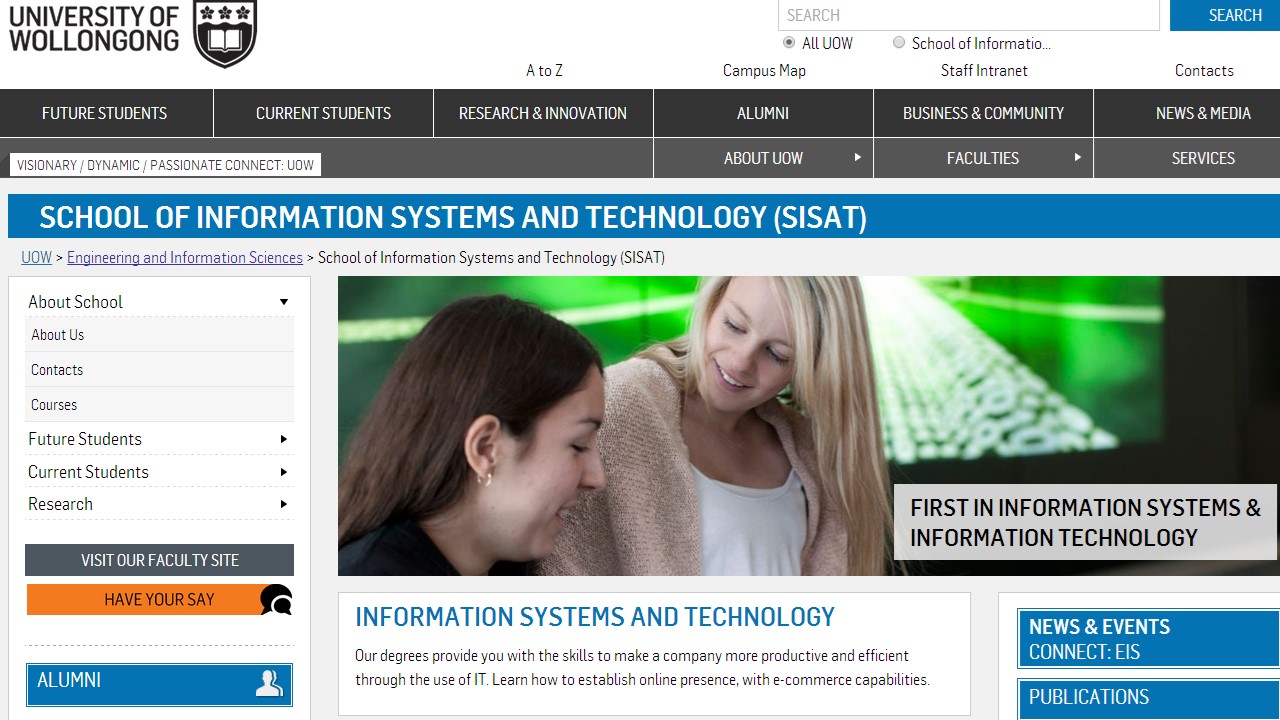Click the About School sidebar label
Screen dimensions: 1280x720
[x=75, y=302]
